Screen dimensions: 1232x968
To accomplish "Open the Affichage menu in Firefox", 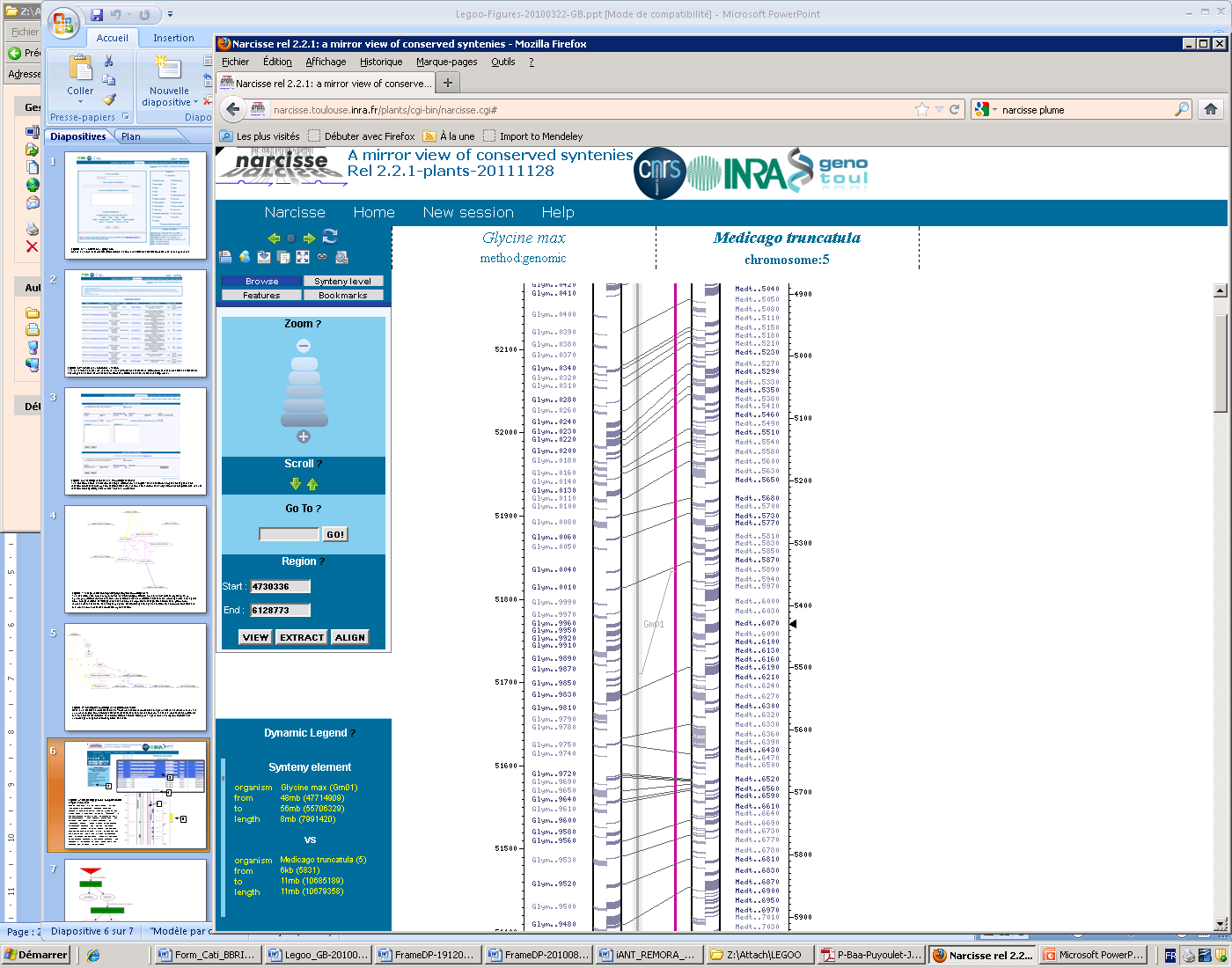I will coord(326,62).
